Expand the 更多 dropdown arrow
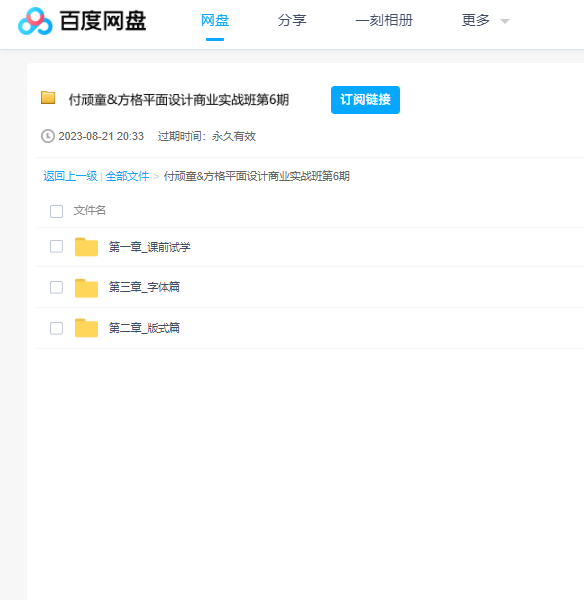 [x=505, y=21]
